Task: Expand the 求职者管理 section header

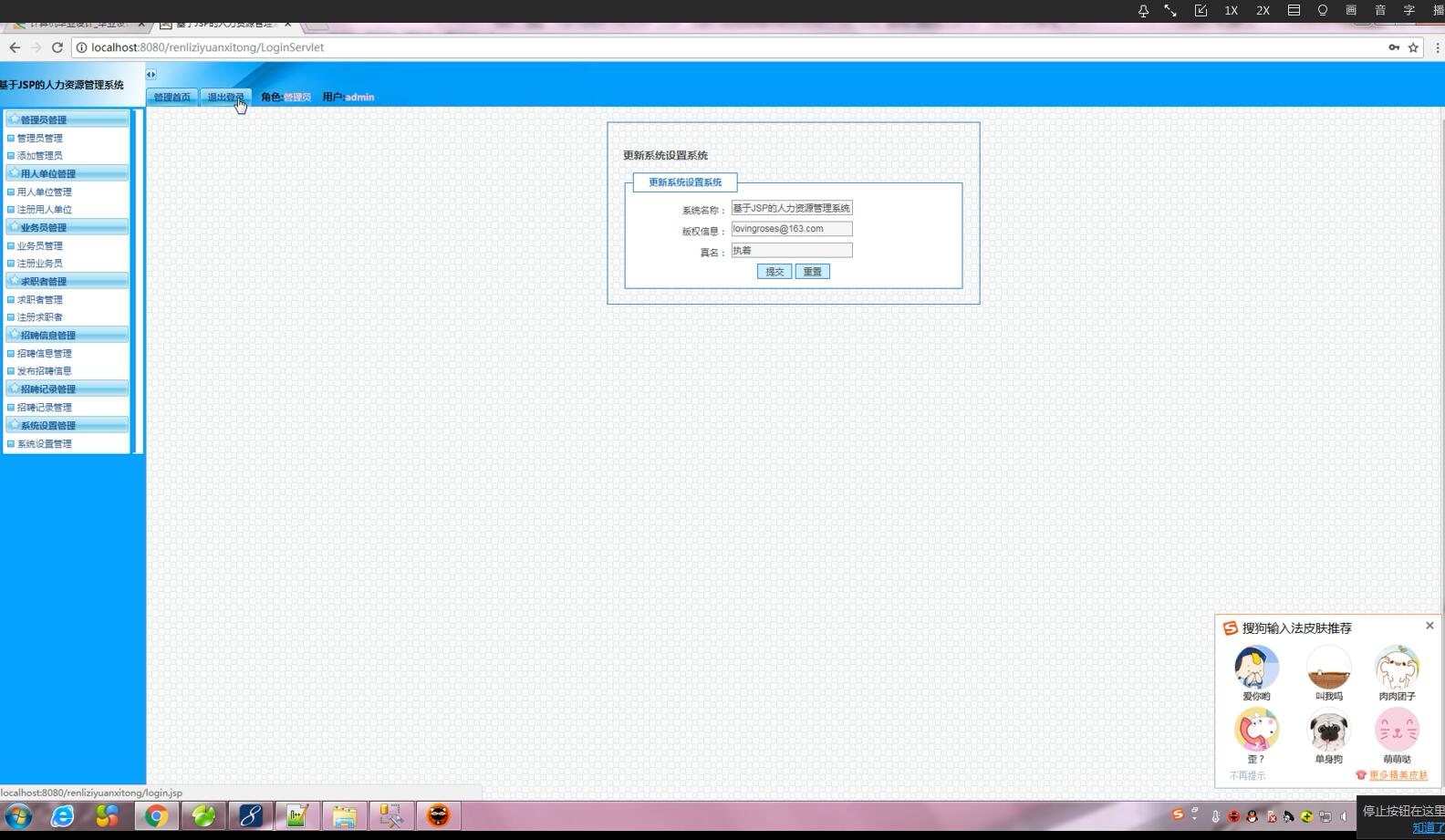Action: point(67,281)
